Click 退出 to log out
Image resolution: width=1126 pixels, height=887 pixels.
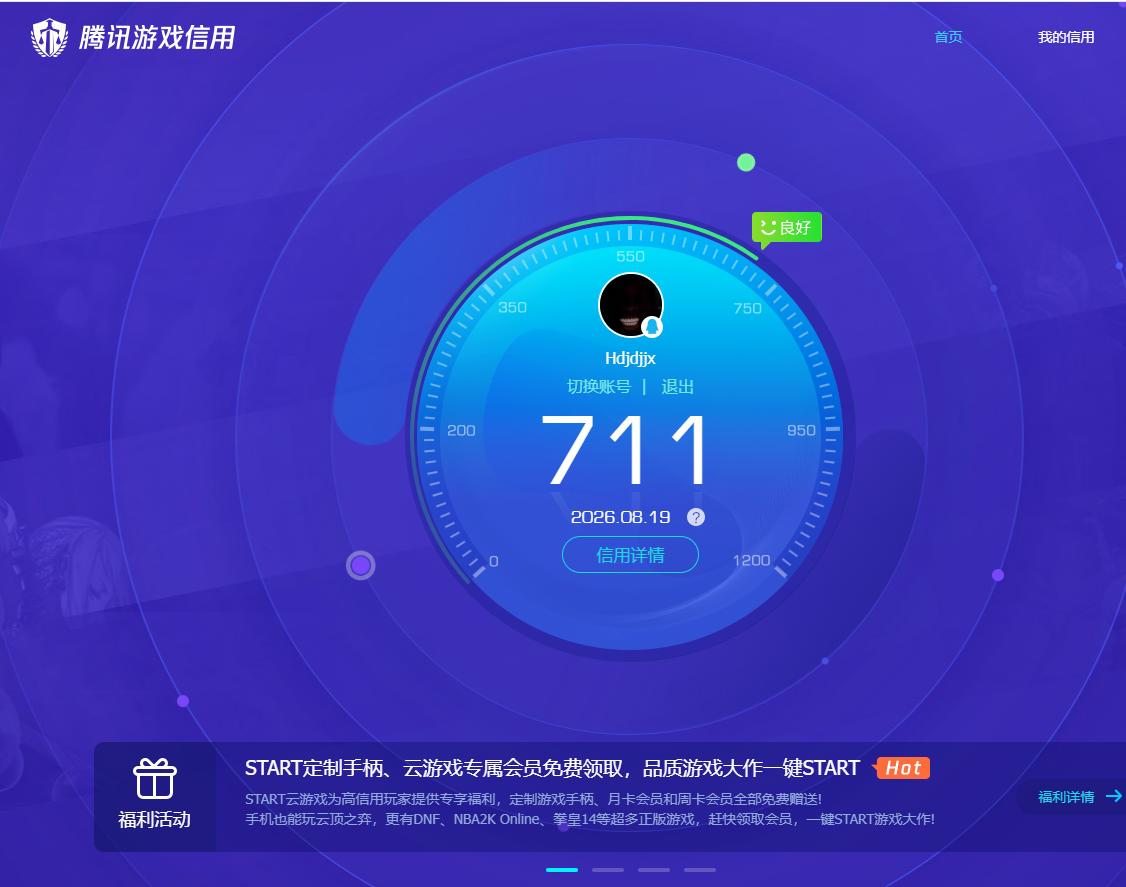[677, 386]
